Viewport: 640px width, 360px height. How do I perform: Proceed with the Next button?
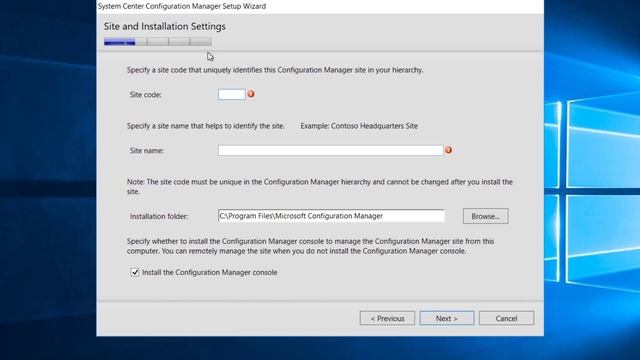click(x=447, y=318)
